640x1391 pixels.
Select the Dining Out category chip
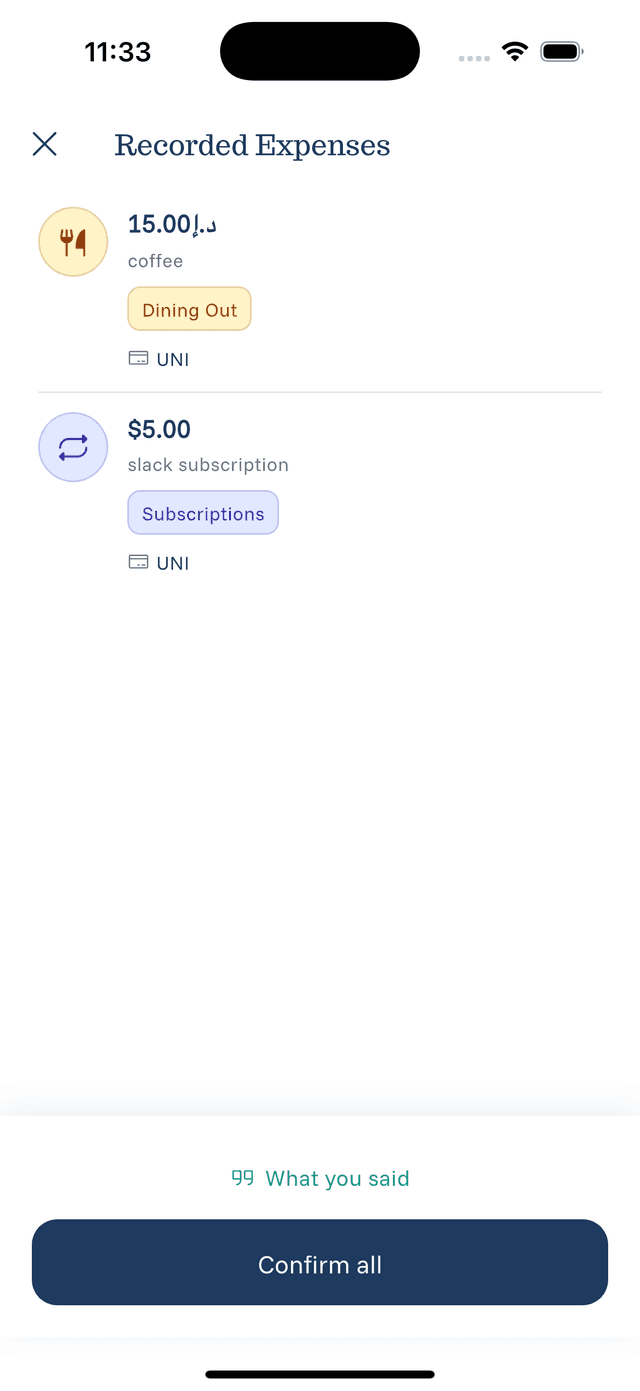[189, 308]
